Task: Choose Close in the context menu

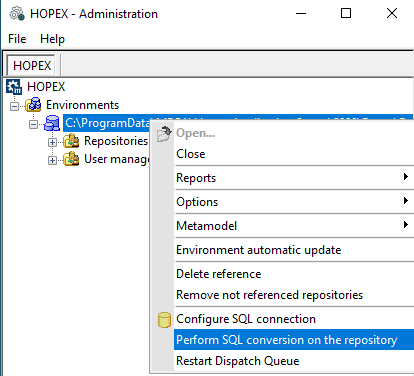Action: point(294,154)
